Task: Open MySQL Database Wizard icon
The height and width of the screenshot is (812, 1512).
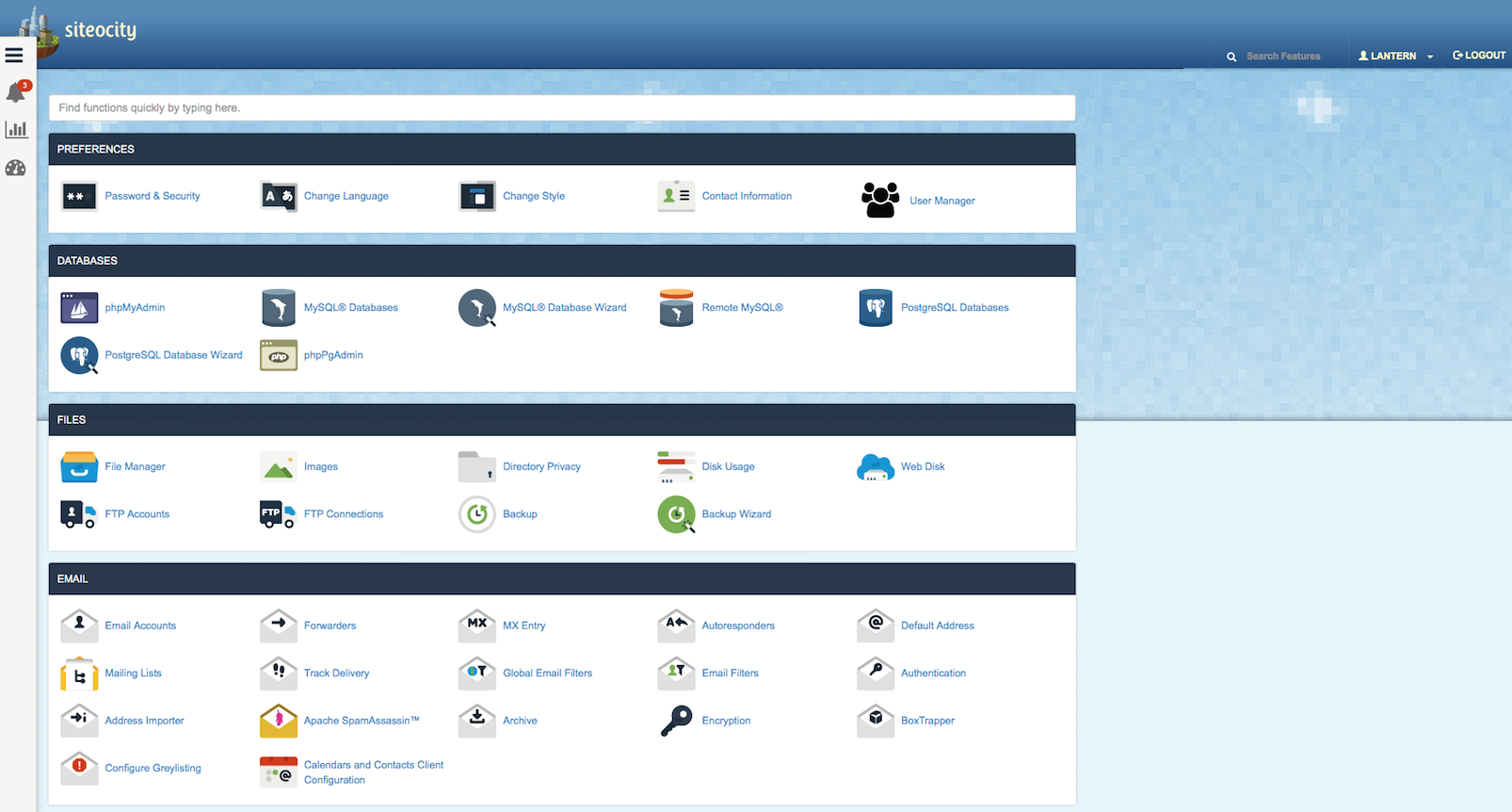Action: (x=477, y=308)
